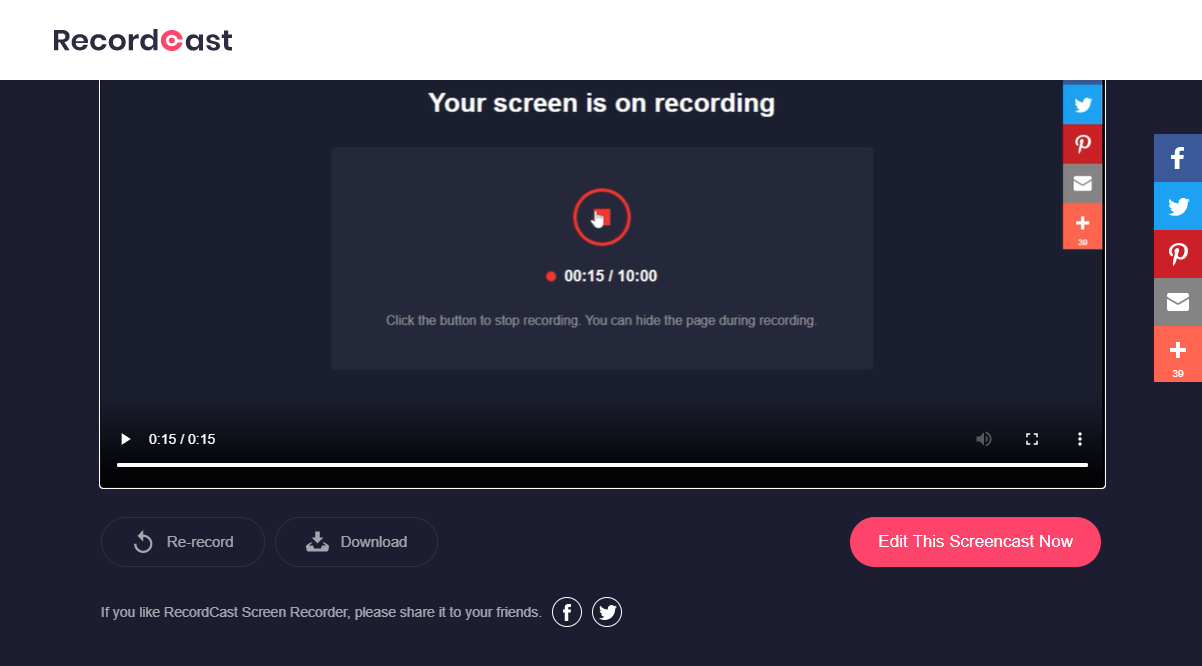Image resolution: width=1202 pixels, height=666 pixels.
Task: Play the recorded screencast video
Action: point(125,439)
